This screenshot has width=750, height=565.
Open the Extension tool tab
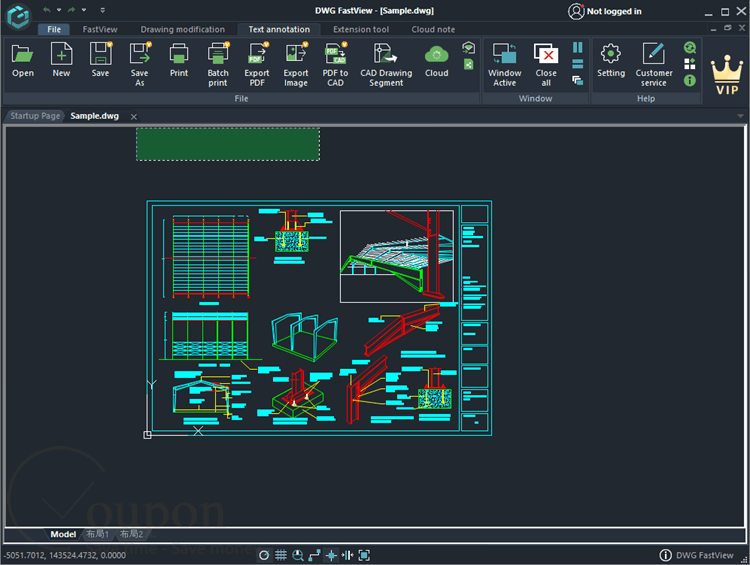pyautogui.click(x=361, y=29)
